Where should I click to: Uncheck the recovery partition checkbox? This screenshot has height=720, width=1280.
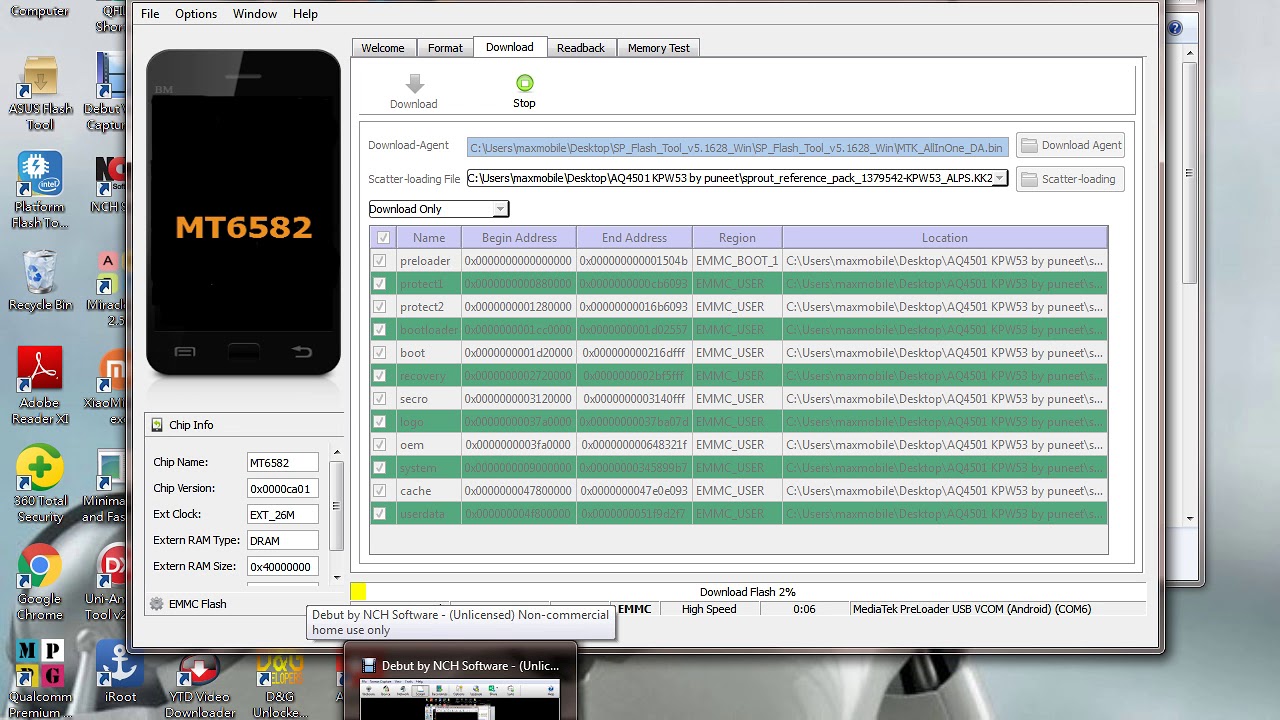(379, 376)
